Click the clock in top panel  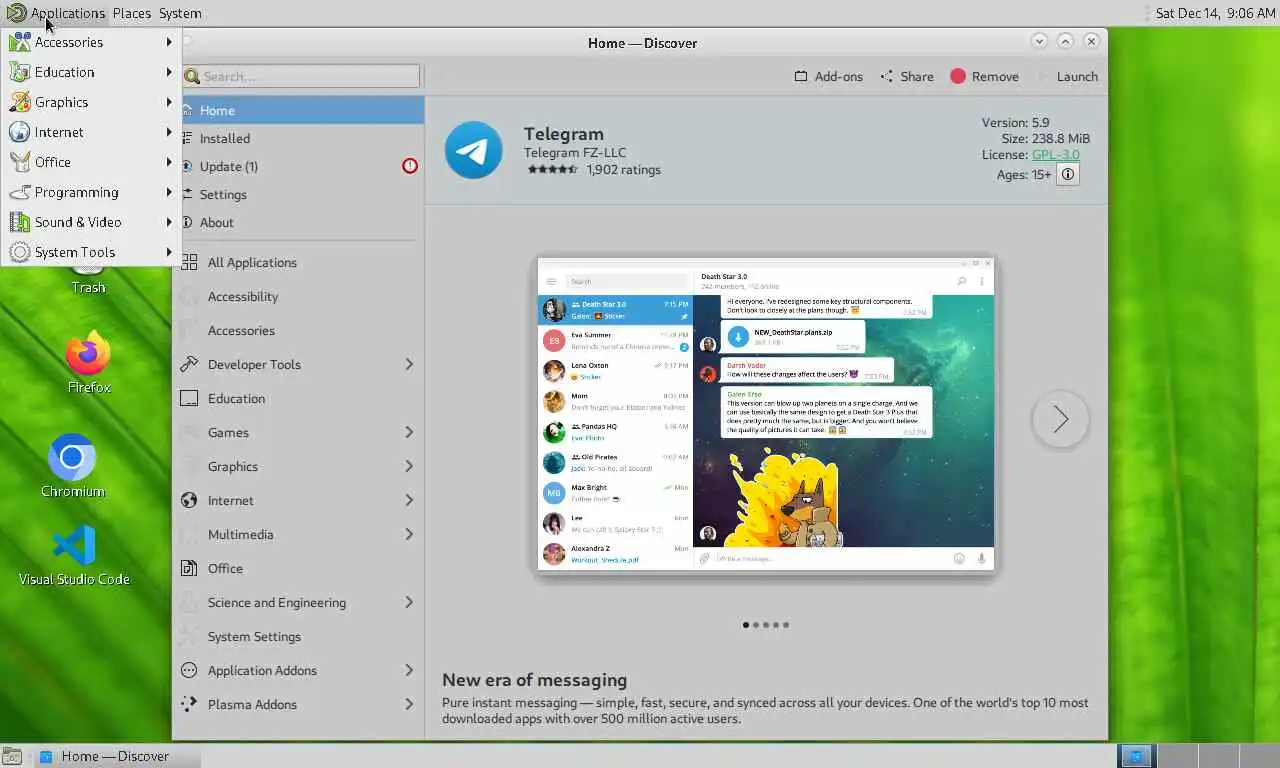coord(1214,13)
